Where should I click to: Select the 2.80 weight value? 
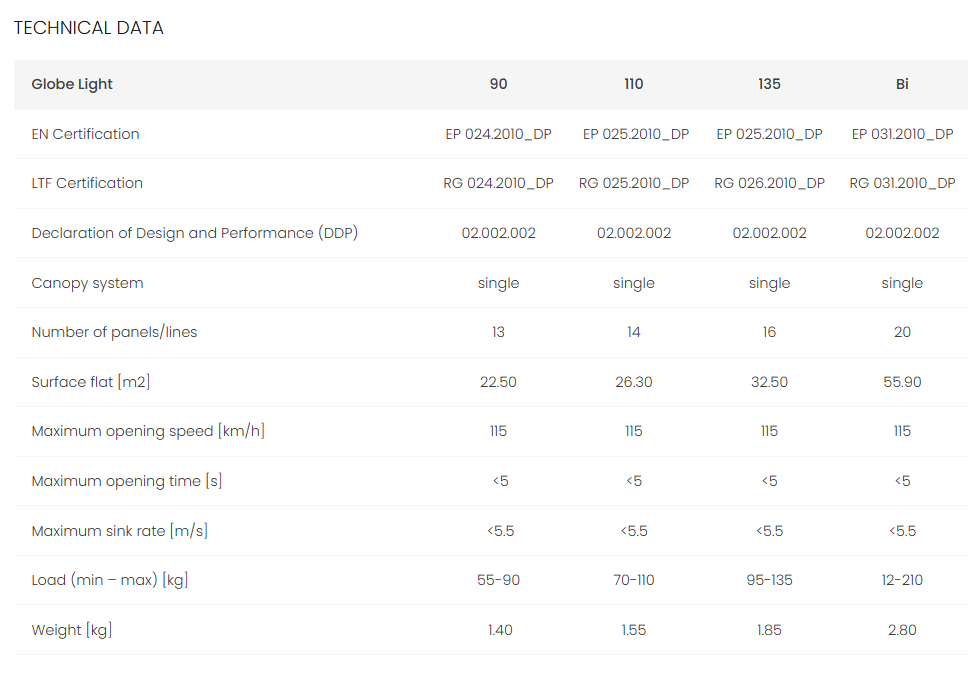[902, 630]
